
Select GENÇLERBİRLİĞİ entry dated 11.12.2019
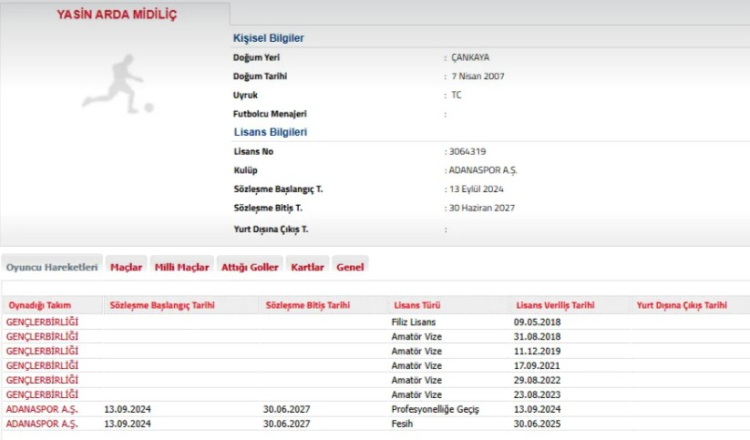click(x=42, y=351)
